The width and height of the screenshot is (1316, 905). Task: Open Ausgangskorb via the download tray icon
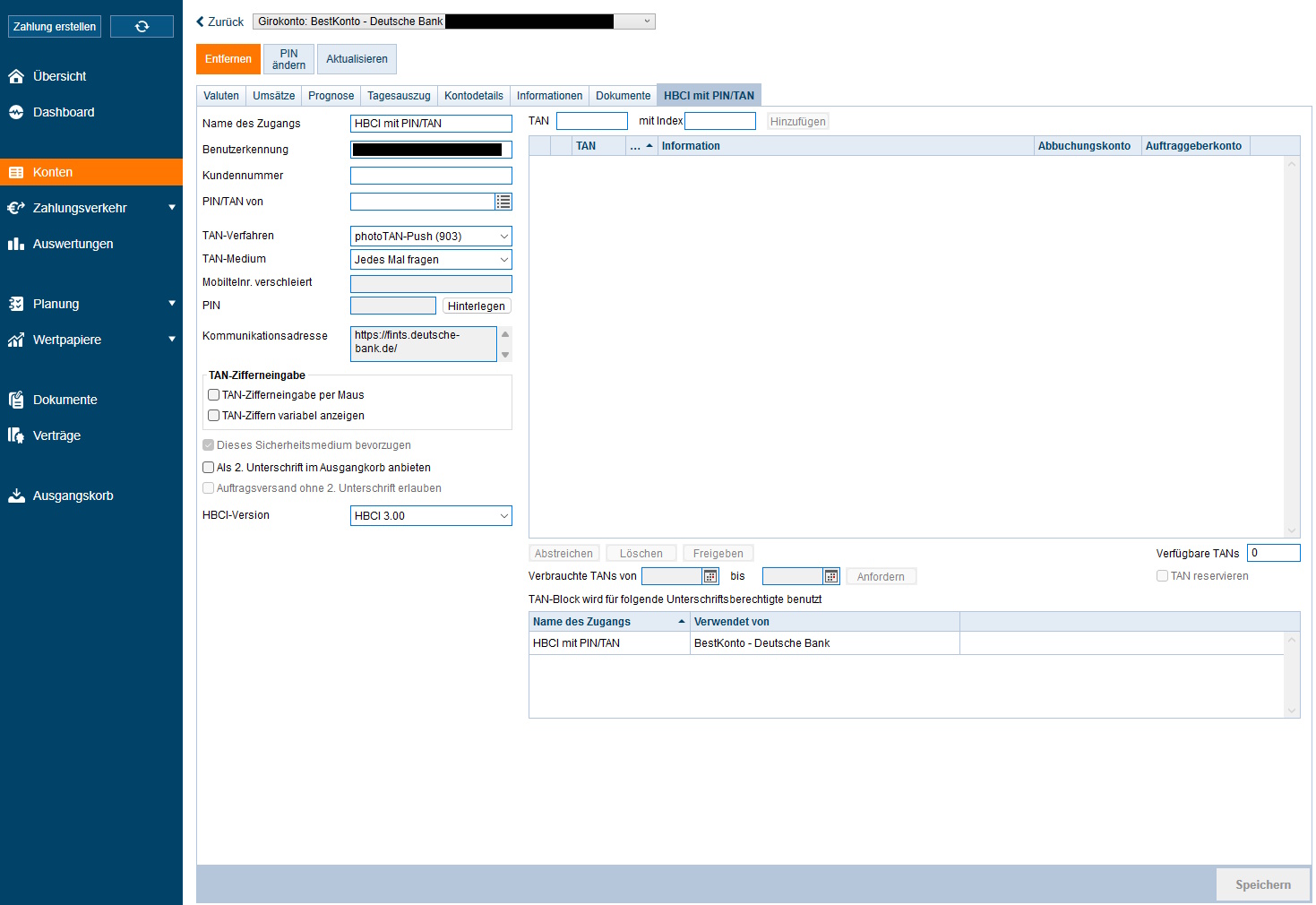(16, 496)
